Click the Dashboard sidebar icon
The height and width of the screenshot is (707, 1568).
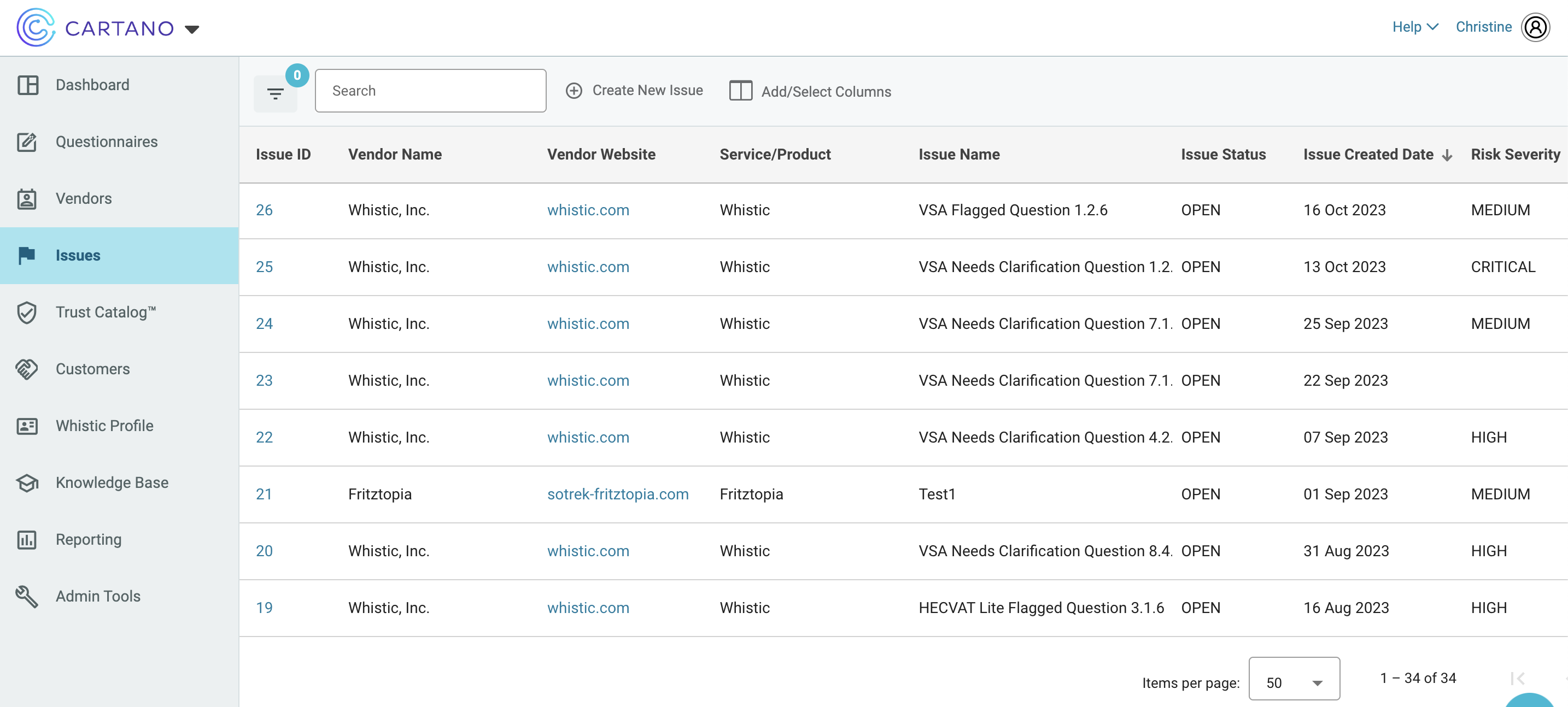(x=27, y=85)
